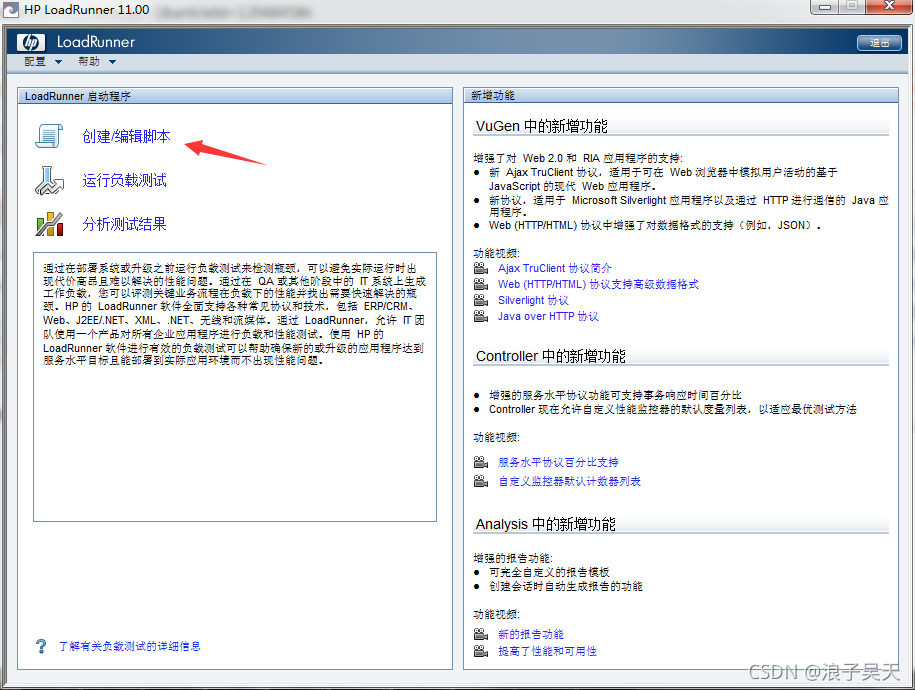
Task: Close the HP LoadRunner window
Action: click(x=889, y=6)
